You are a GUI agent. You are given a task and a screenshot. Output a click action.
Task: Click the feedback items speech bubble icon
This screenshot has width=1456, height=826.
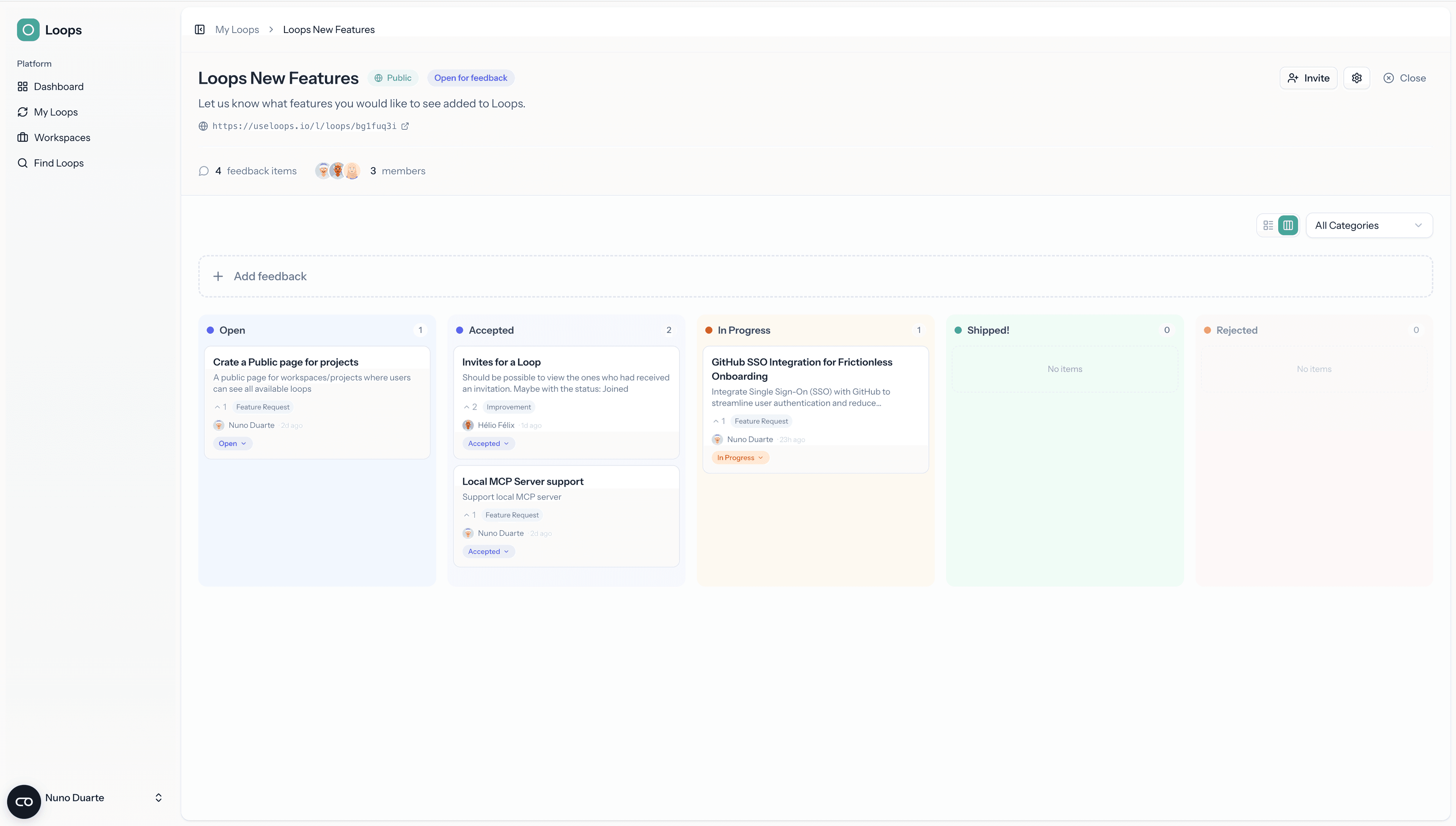pyautogui.click(x=204, y=171)
